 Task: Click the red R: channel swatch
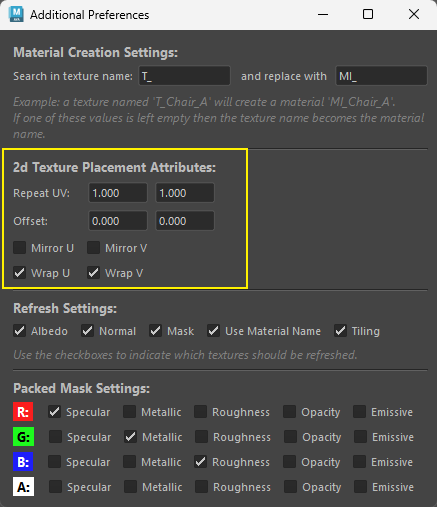23,412
